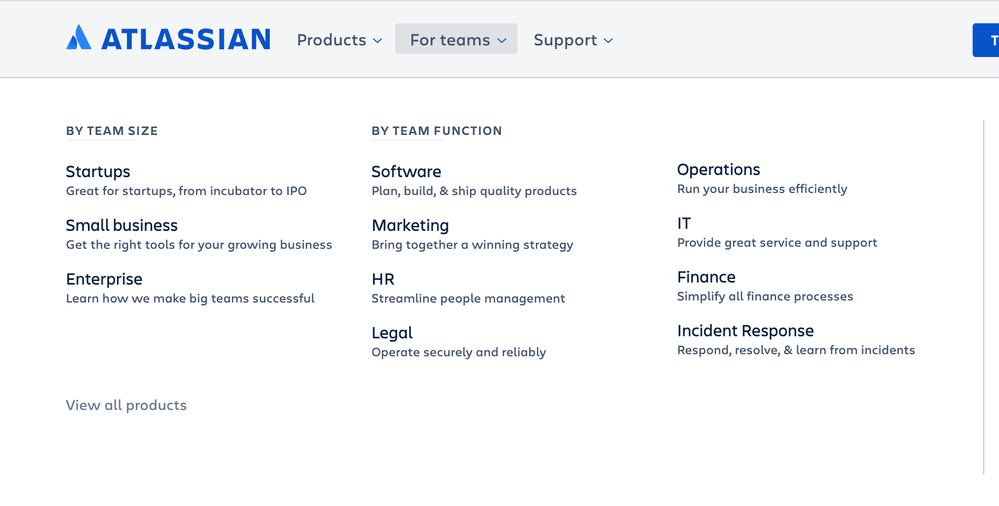This screenshot has width=999, height=506.
Task: Collapse the For teams menu
Action: [456, 40]
